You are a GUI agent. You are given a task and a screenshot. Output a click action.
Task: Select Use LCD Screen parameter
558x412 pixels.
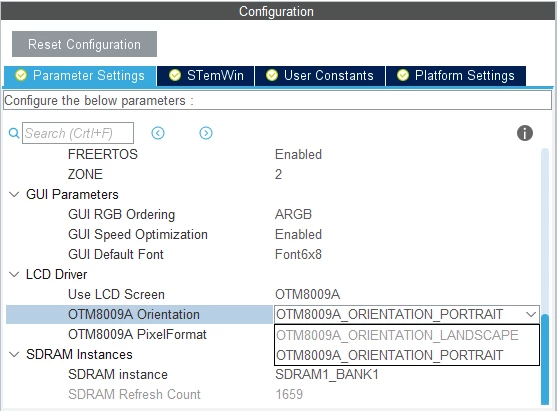coord(116,295)
